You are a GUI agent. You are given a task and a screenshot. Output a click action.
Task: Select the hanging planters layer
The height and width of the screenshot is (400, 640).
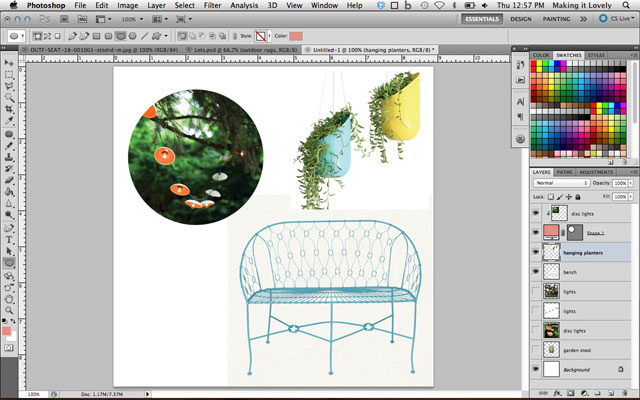click(x=584, y=253)
